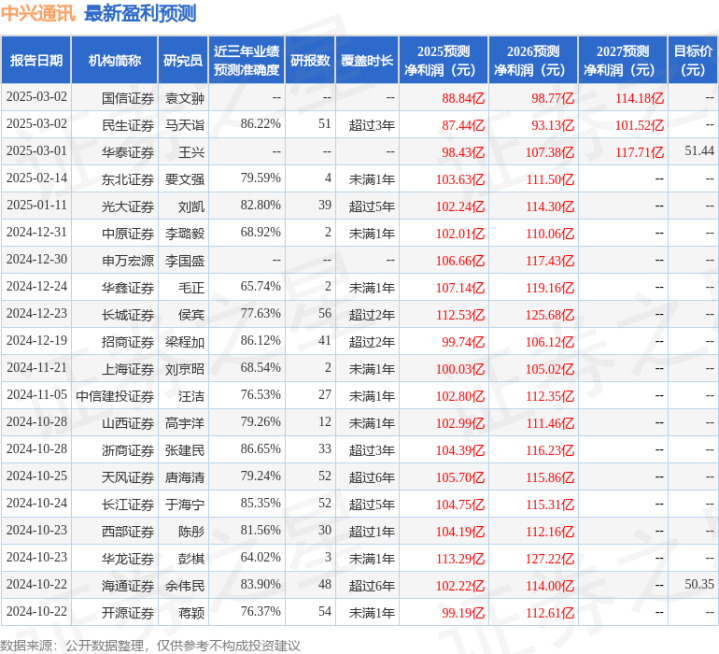Click the report count 56
Image resolution: width=719 pixels, height=654 pixels.
pos(325,313)
